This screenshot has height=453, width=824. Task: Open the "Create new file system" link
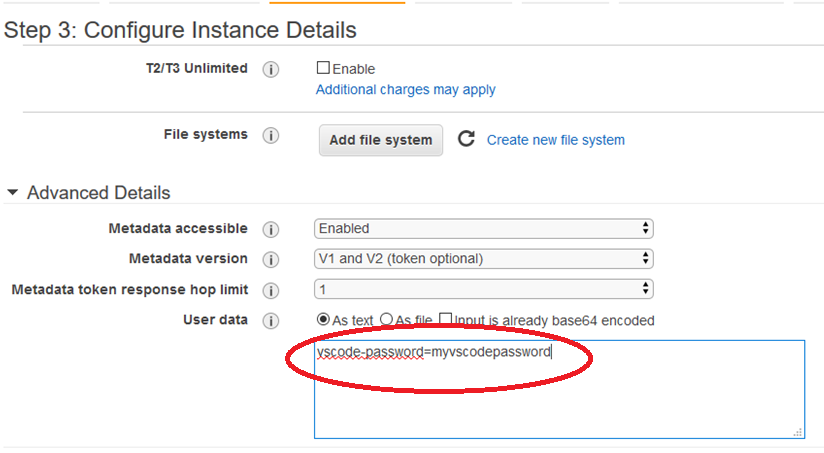[555, 140]
